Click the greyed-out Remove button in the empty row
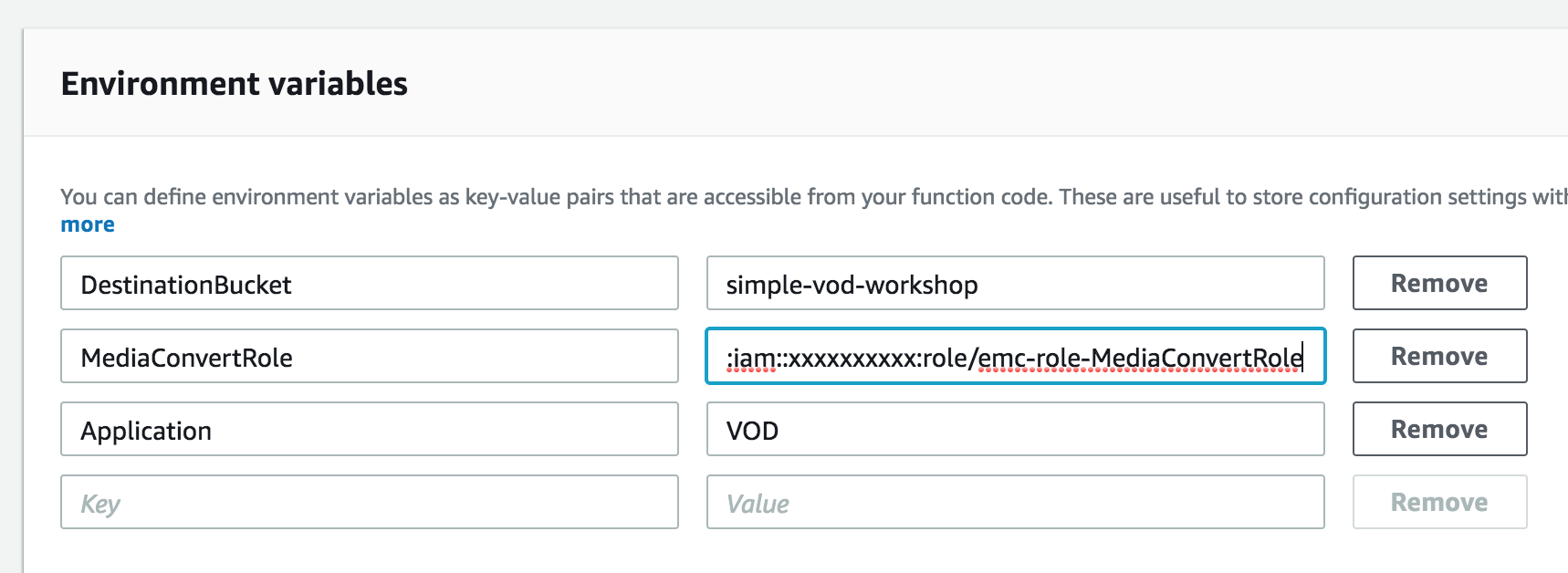Image resolution: width=1568 pixels, height=573 pixels. click(1439, 503)
